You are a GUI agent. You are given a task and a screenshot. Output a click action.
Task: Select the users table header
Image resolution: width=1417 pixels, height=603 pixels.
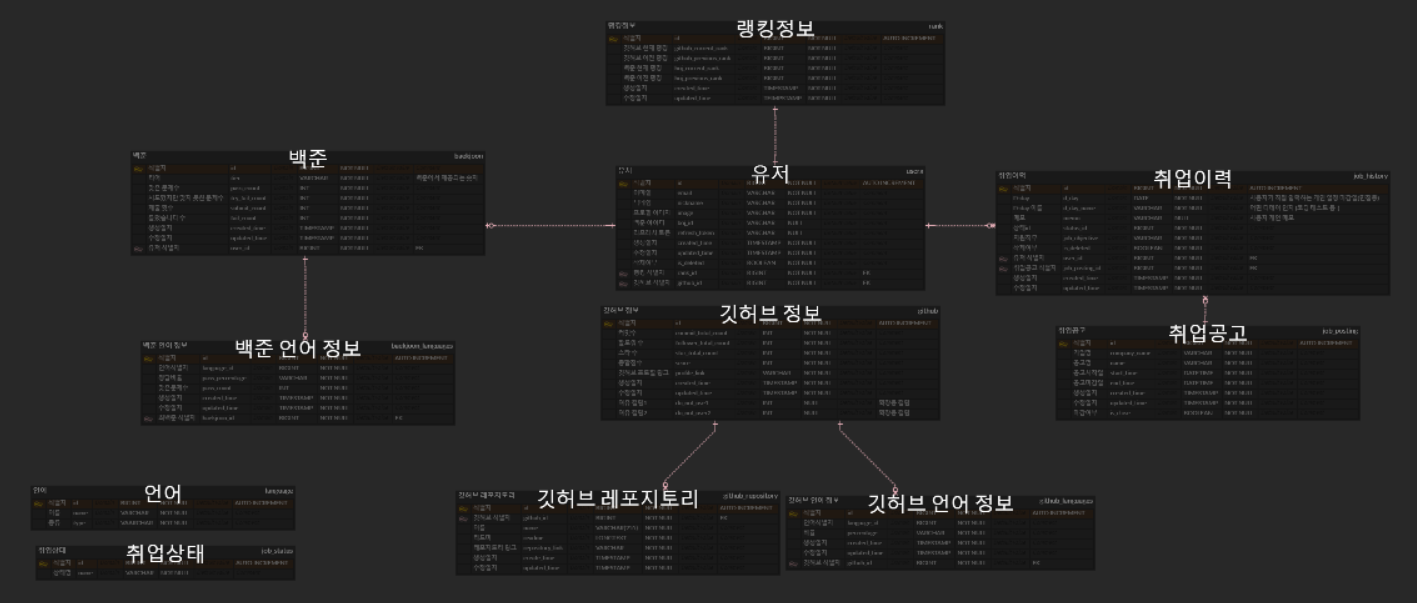tap(770, 171)
